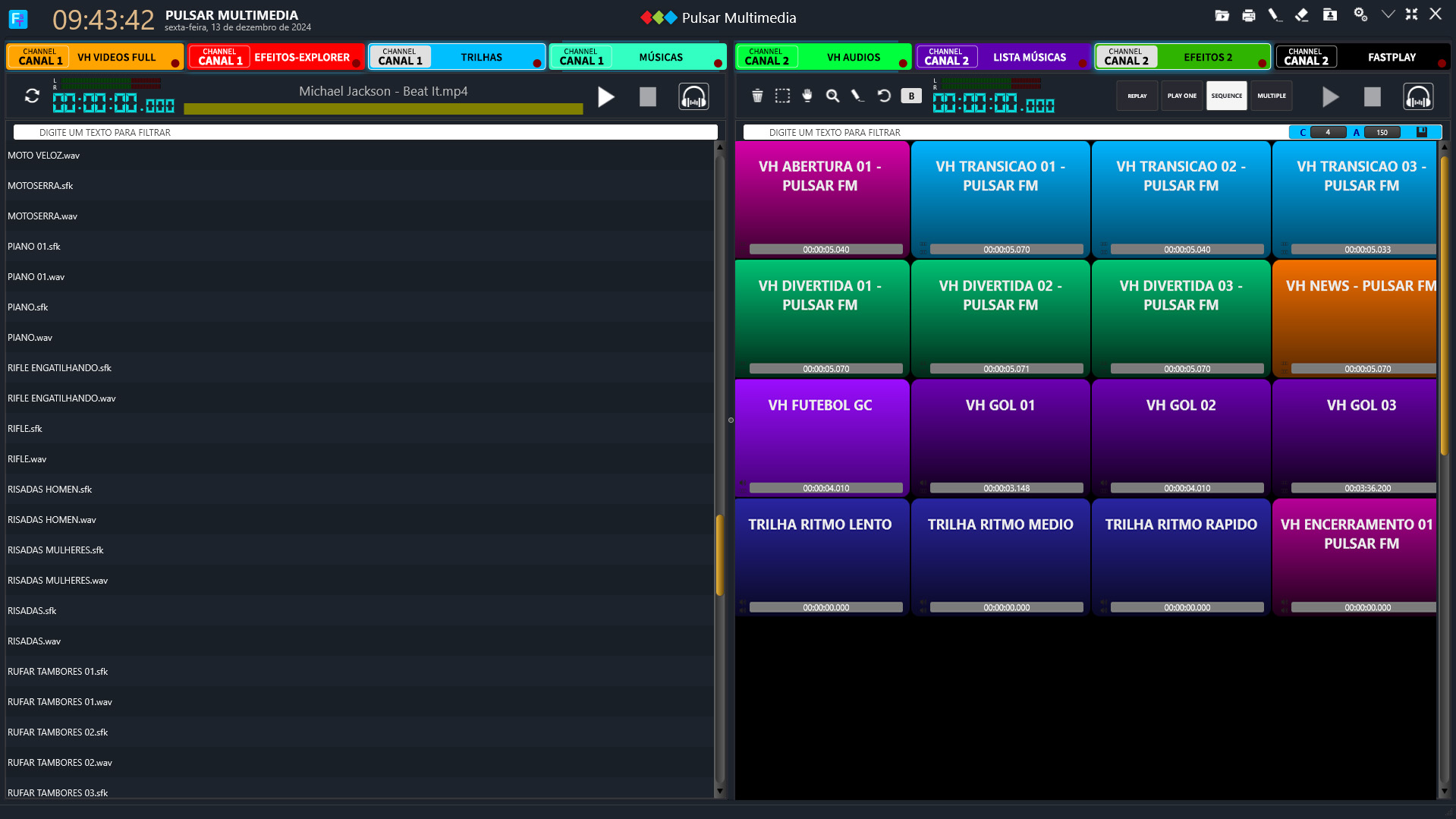
Task: Enable PLAY ONE mode
Action: 1181,96
